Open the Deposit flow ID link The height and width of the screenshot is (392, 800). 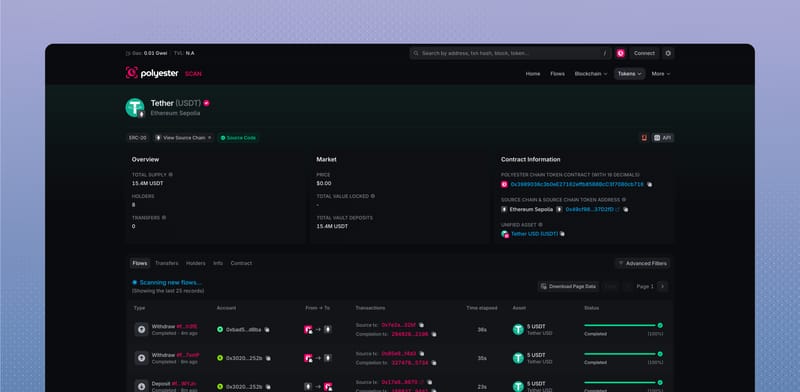click(183, 383)
